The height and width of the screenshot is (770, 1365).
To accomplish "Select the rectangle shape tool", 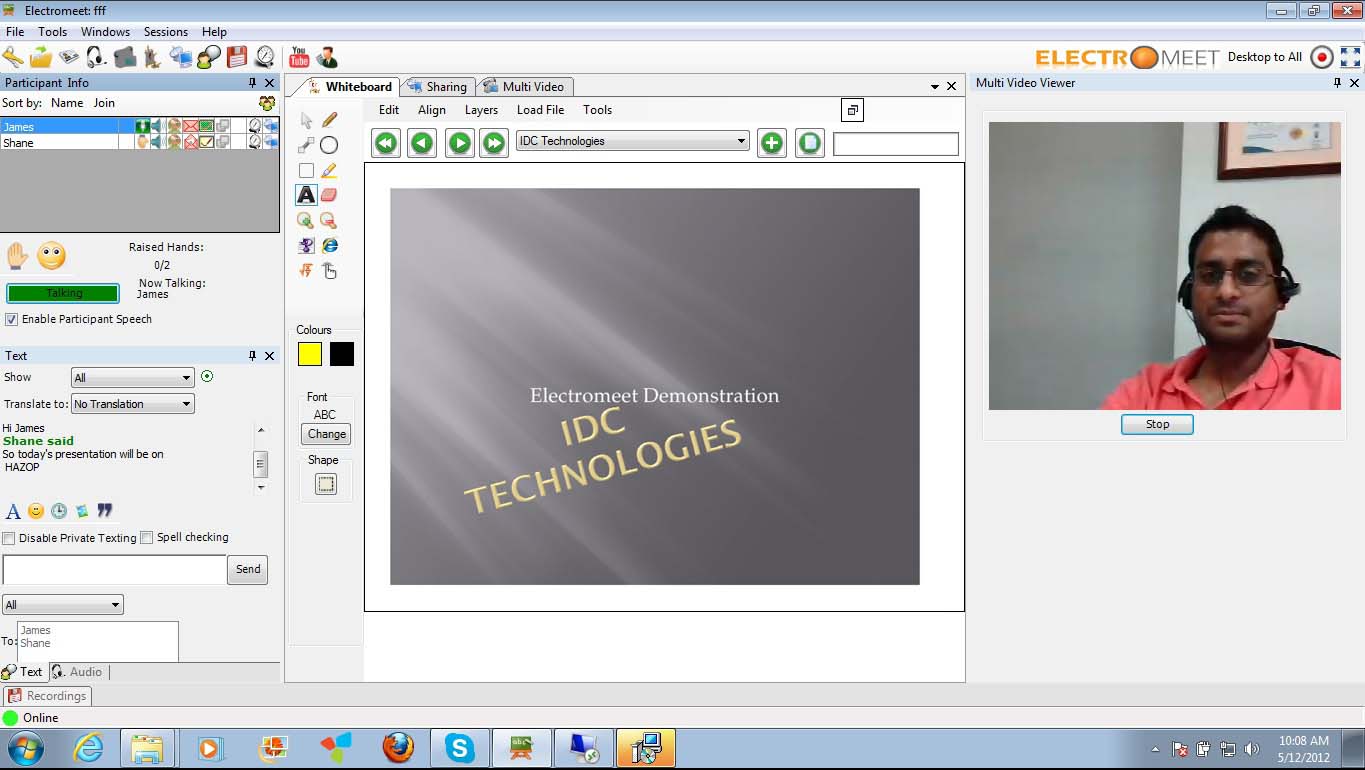I will click(x=306, y=170).
